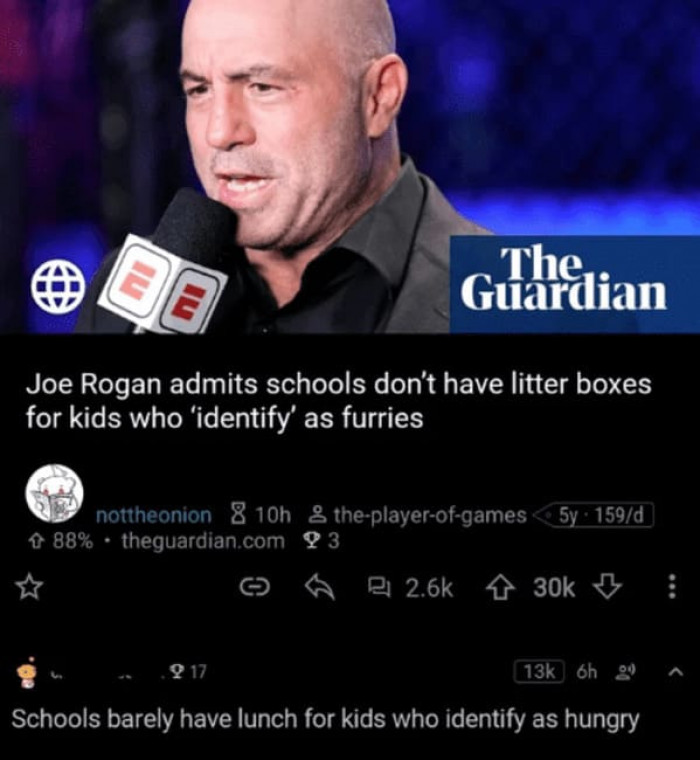The width and height of the screenshot is (700, 760).
Task: Open theguardian.com source domain
Action: click(x=203, y=540)
